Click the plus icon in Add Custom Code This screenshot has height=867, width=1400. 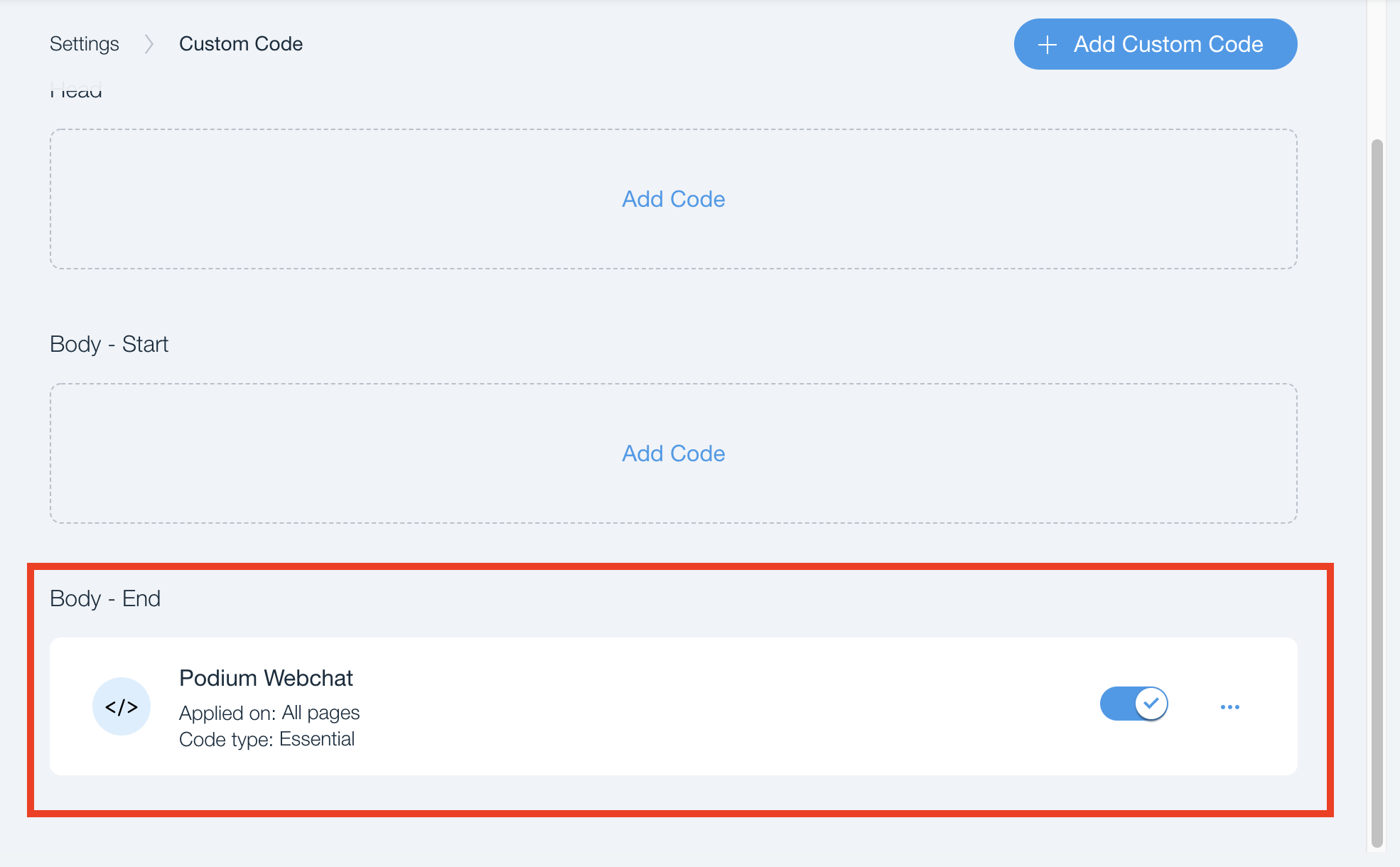click(x=1047, y=45)
